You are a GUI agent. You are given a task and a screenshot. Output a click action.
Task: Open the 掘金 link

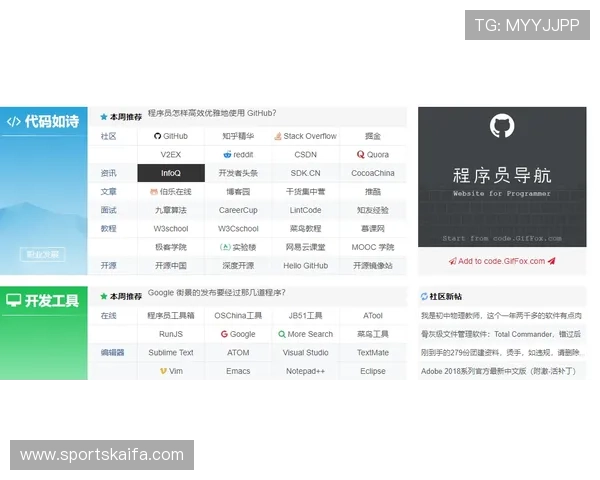[373, 136]
